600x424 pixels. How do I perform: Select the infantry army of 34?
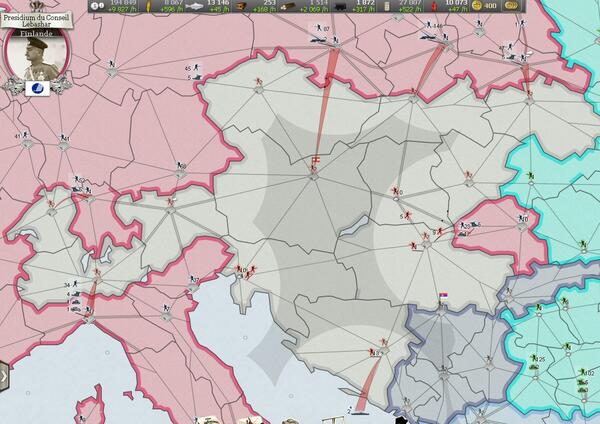point(72,284)
